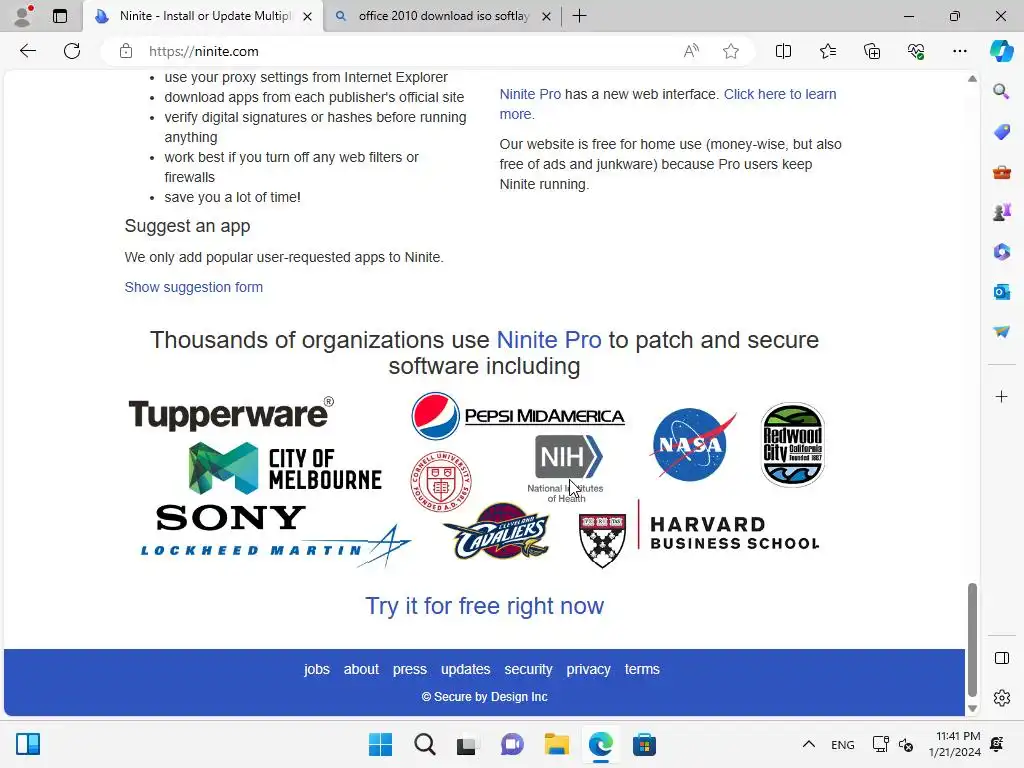The width and height of the screenshot is (1024, 768).
Task: Click the scroll down arrow
Action: (972, 709)
